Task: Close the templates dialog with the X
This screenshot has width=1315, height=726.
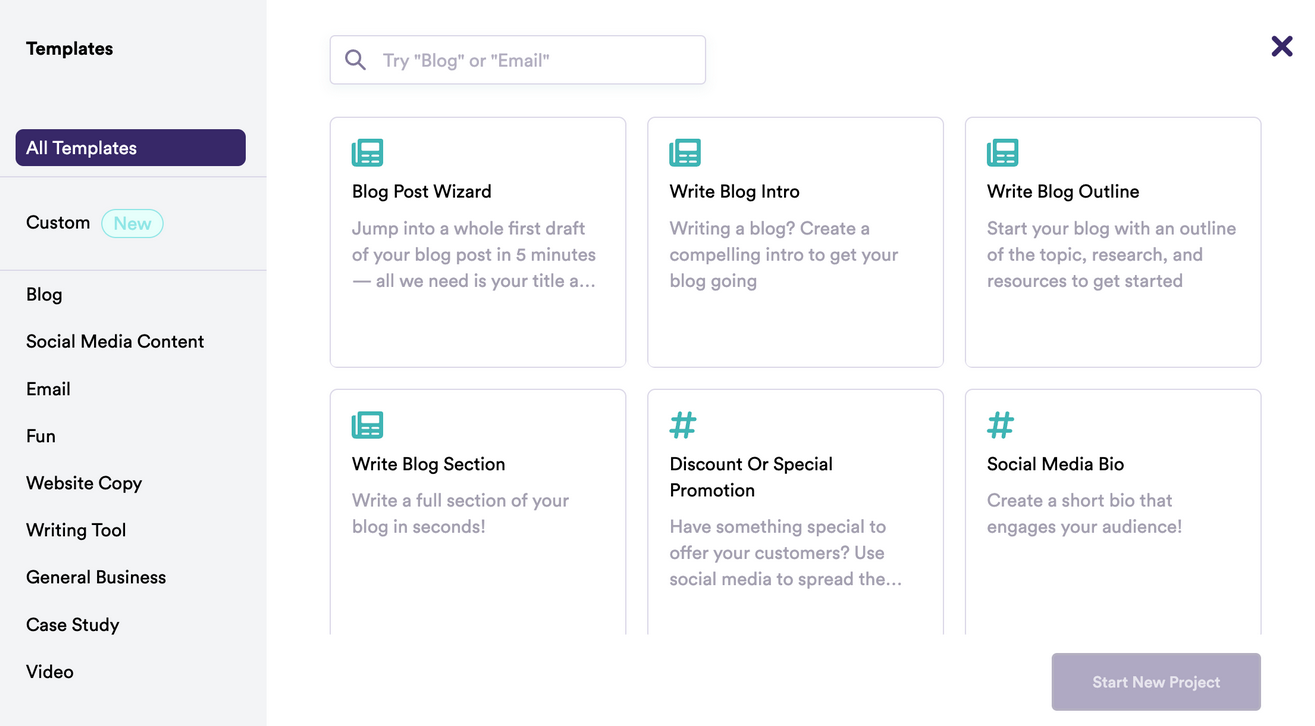Action: (x=1281, y=46)
